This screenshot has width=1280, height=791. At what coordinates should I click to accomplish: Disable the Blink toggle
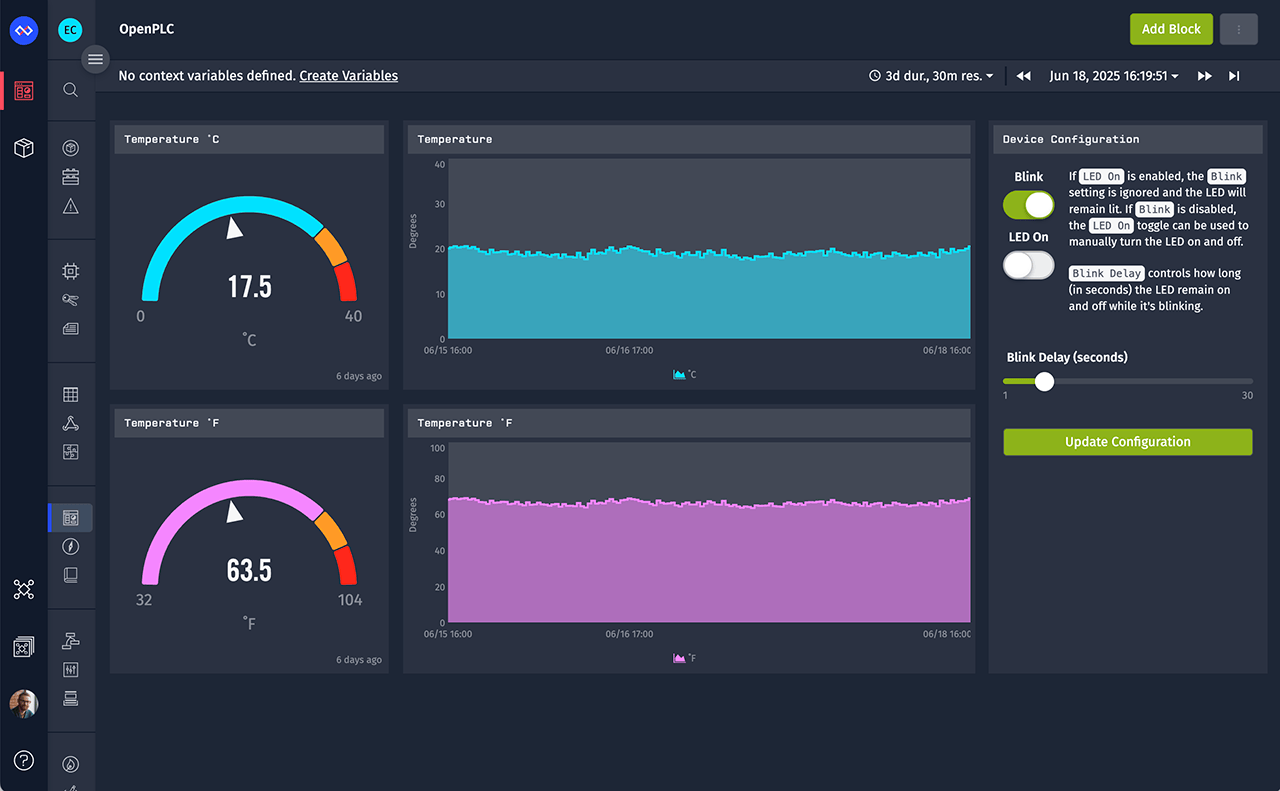(1028, 204)
